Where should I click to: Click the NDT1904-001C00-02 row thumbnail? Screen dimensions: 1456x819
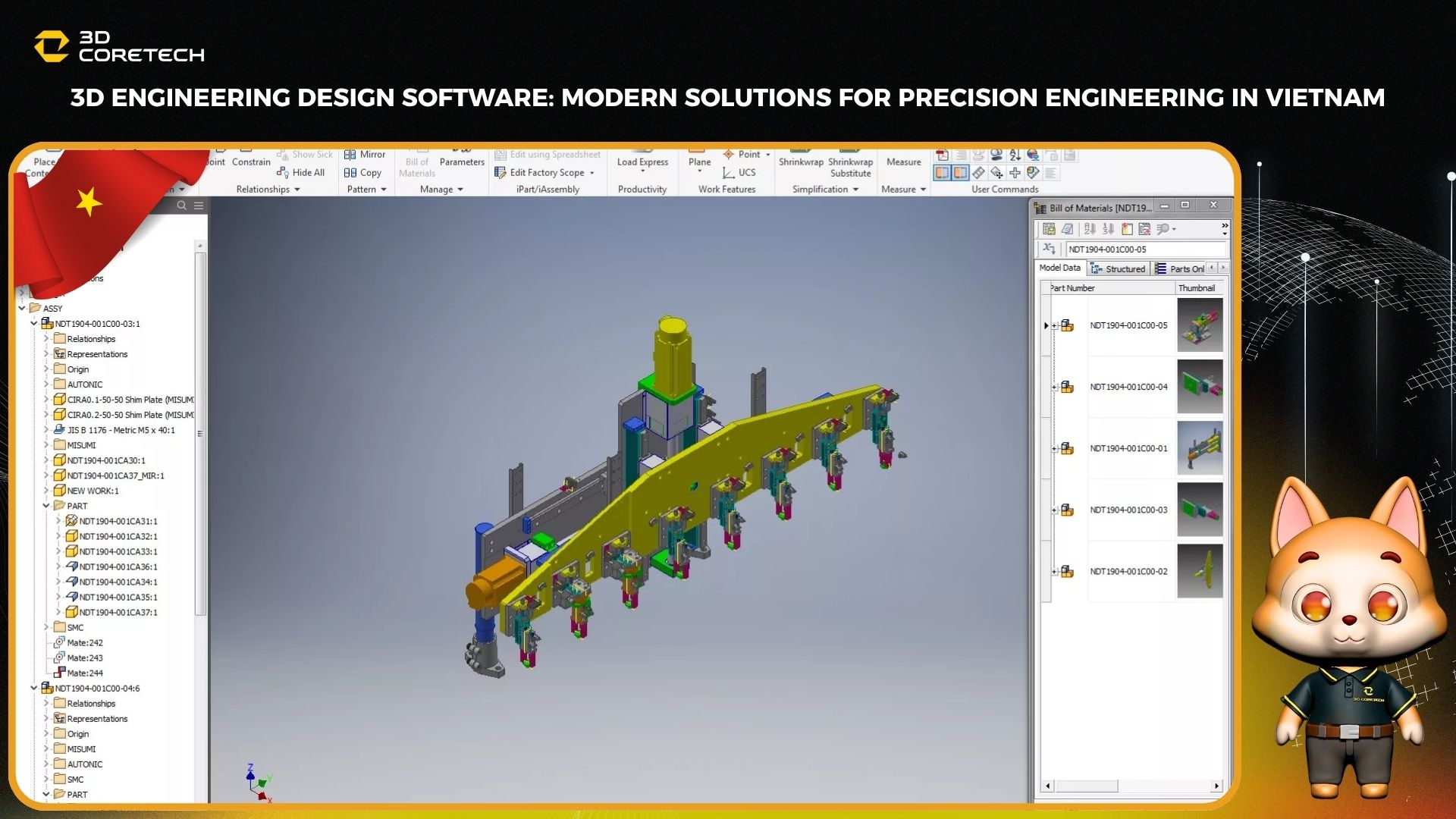pyautogui.click(x=1200, y=571)
